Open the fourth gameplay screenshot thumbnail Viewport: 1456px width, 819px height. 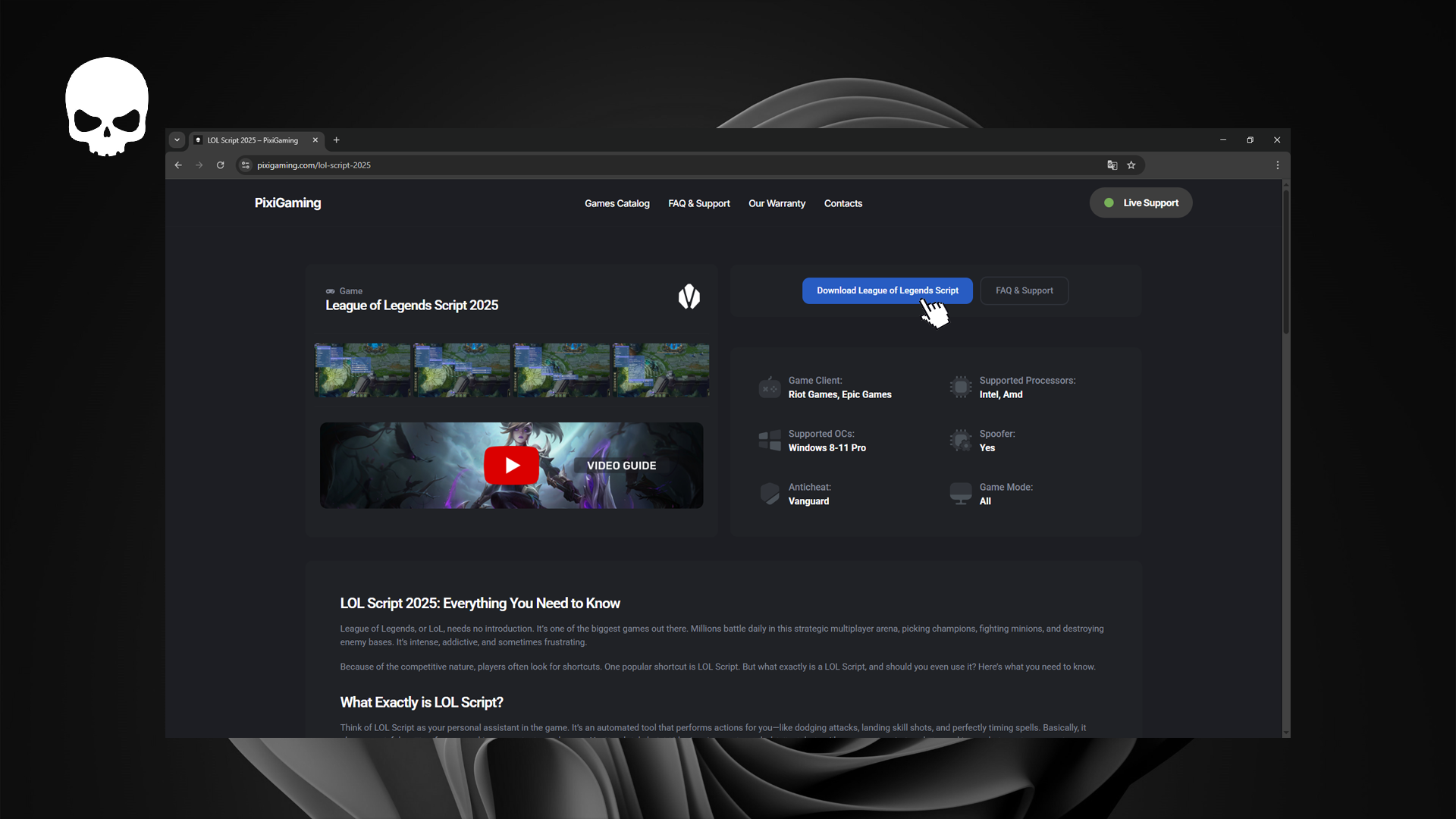click(661, 370)
